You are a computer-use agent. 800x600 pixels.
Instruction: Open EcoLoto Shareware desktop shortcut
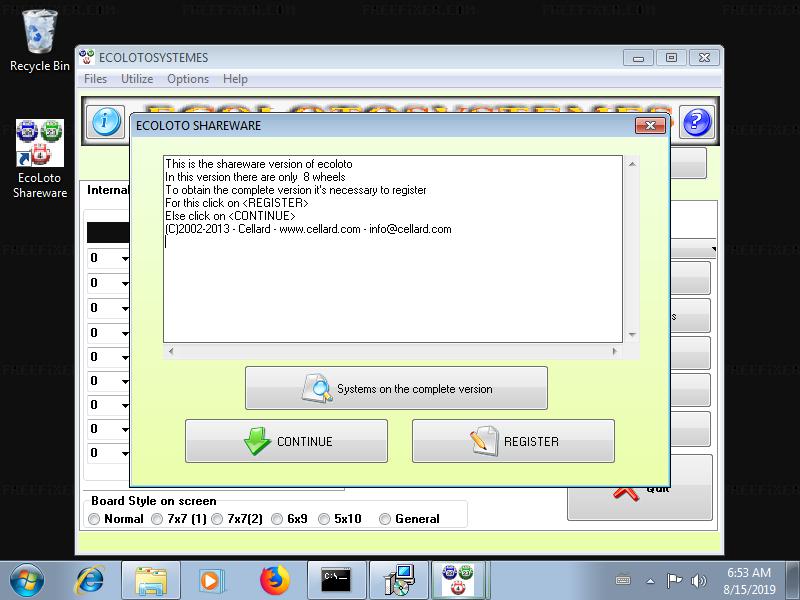tap(40, 158)
